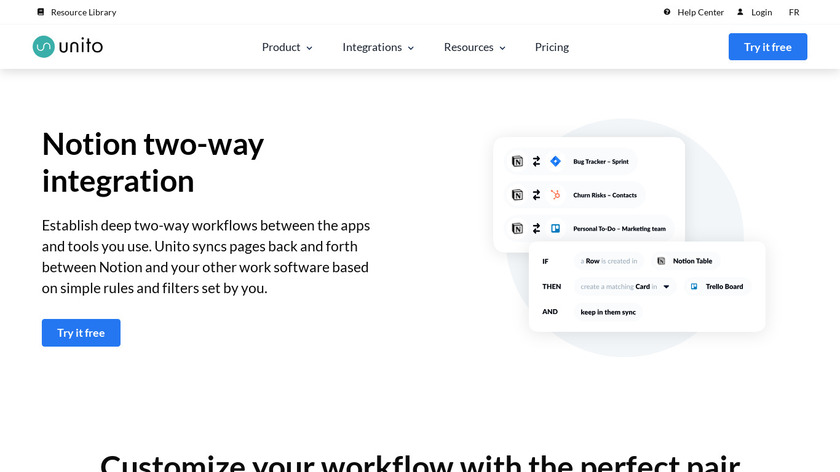Expand the Product chevron arrow
This screenshot has height=472, width=840.
click(x=309, y=48)
